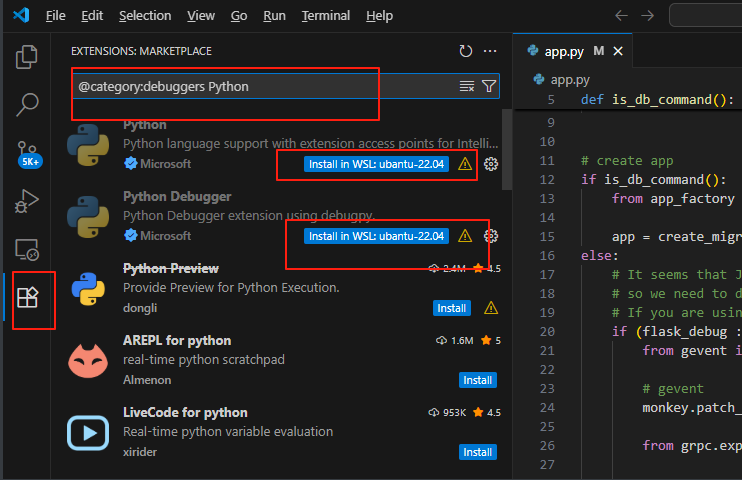Click the 1.6M download count of AREPL
This screenshot has height=480, width=742.
(x=454, y=340)
